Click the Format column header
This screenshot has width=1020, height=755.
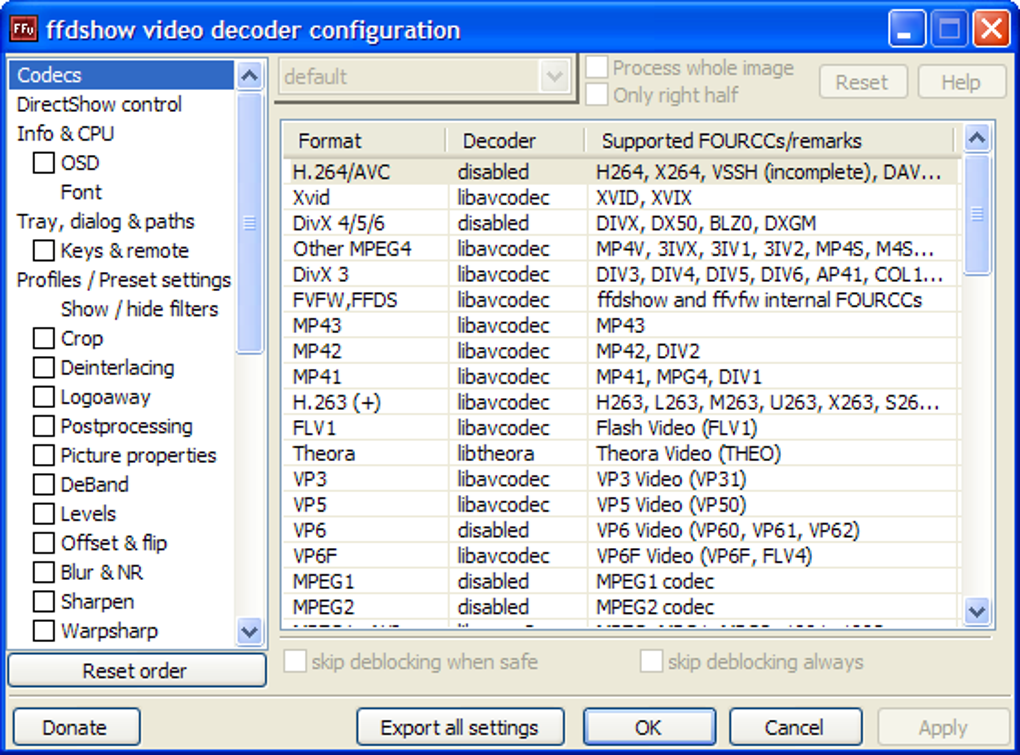point(365,141)
